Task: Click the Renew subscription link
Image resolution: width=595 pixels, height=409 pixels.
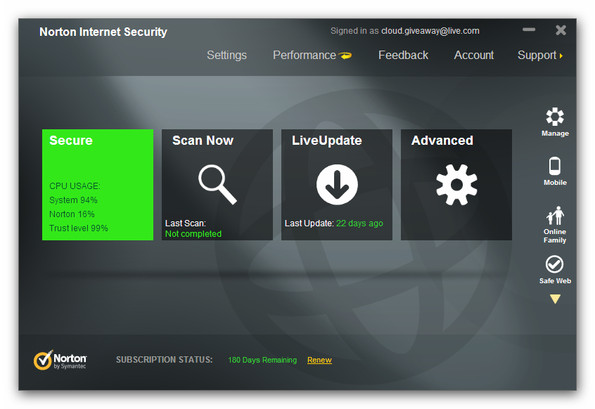Action: pos(319,360)
